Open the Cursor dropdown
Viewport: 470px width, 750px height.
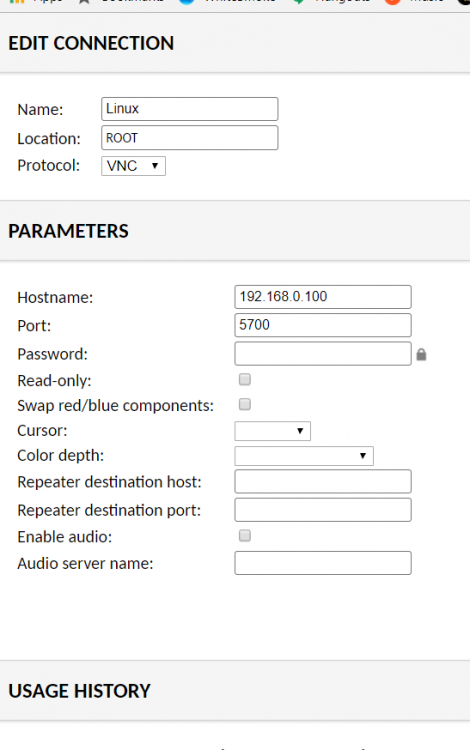(x=273, y=431)
